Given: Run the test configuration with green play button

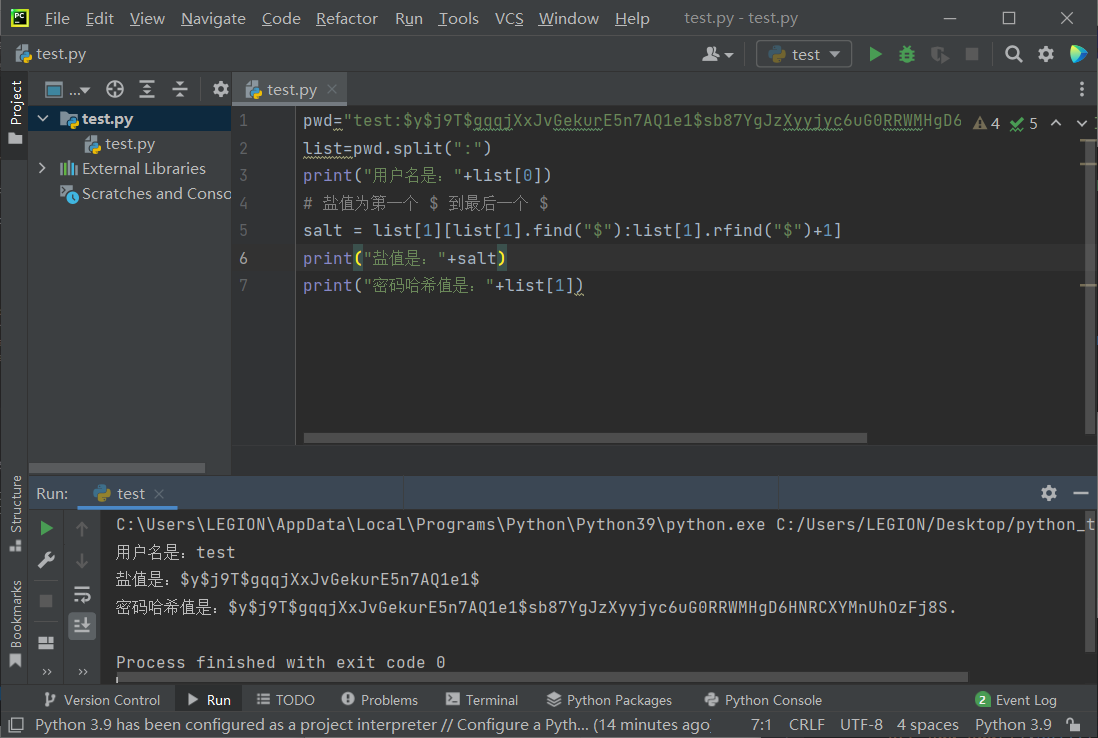Looking at the screenshot, I should (875, 55).
